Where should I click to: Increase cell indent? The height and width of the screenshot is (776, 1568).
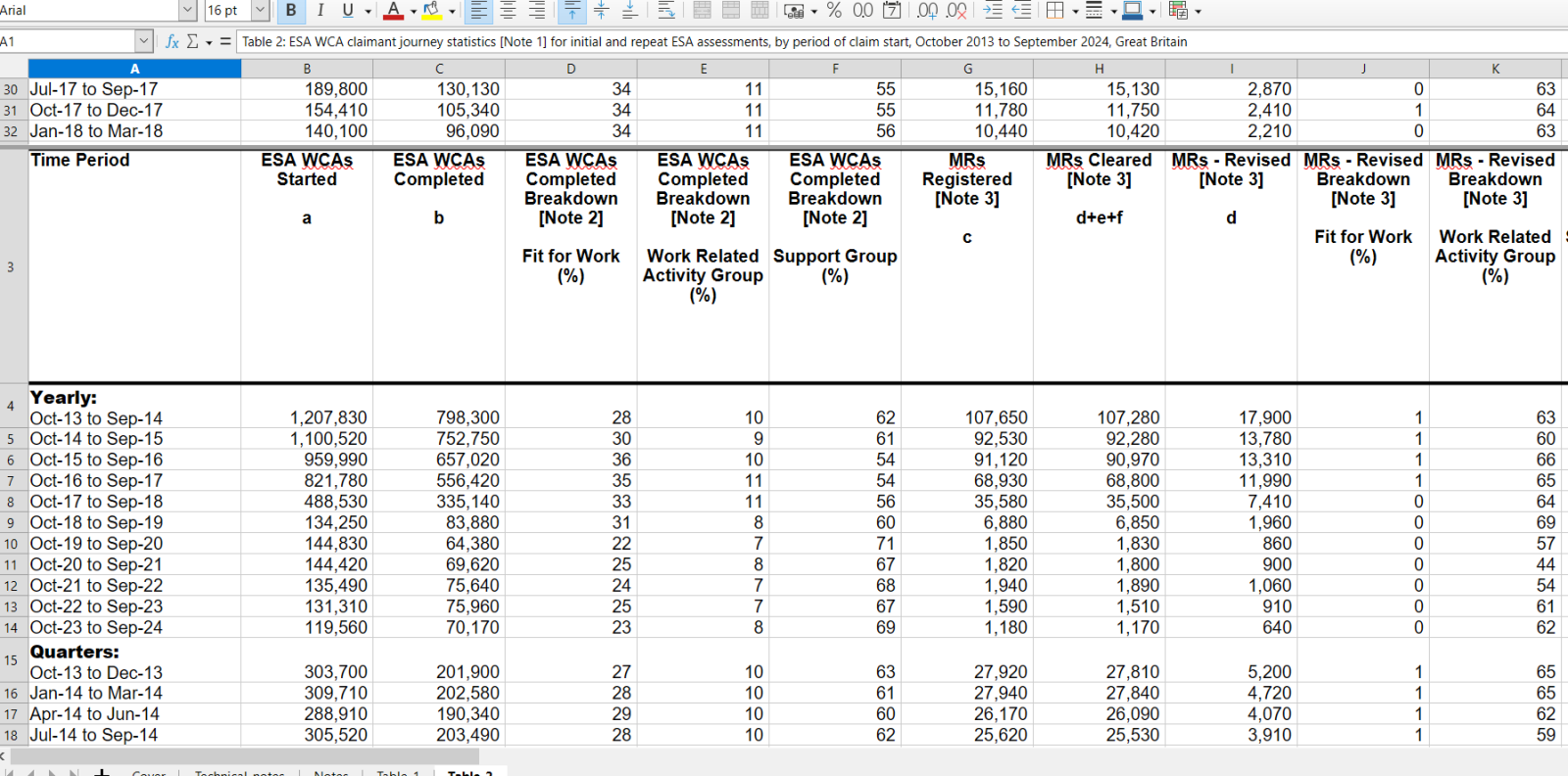(x=993, y=11)
